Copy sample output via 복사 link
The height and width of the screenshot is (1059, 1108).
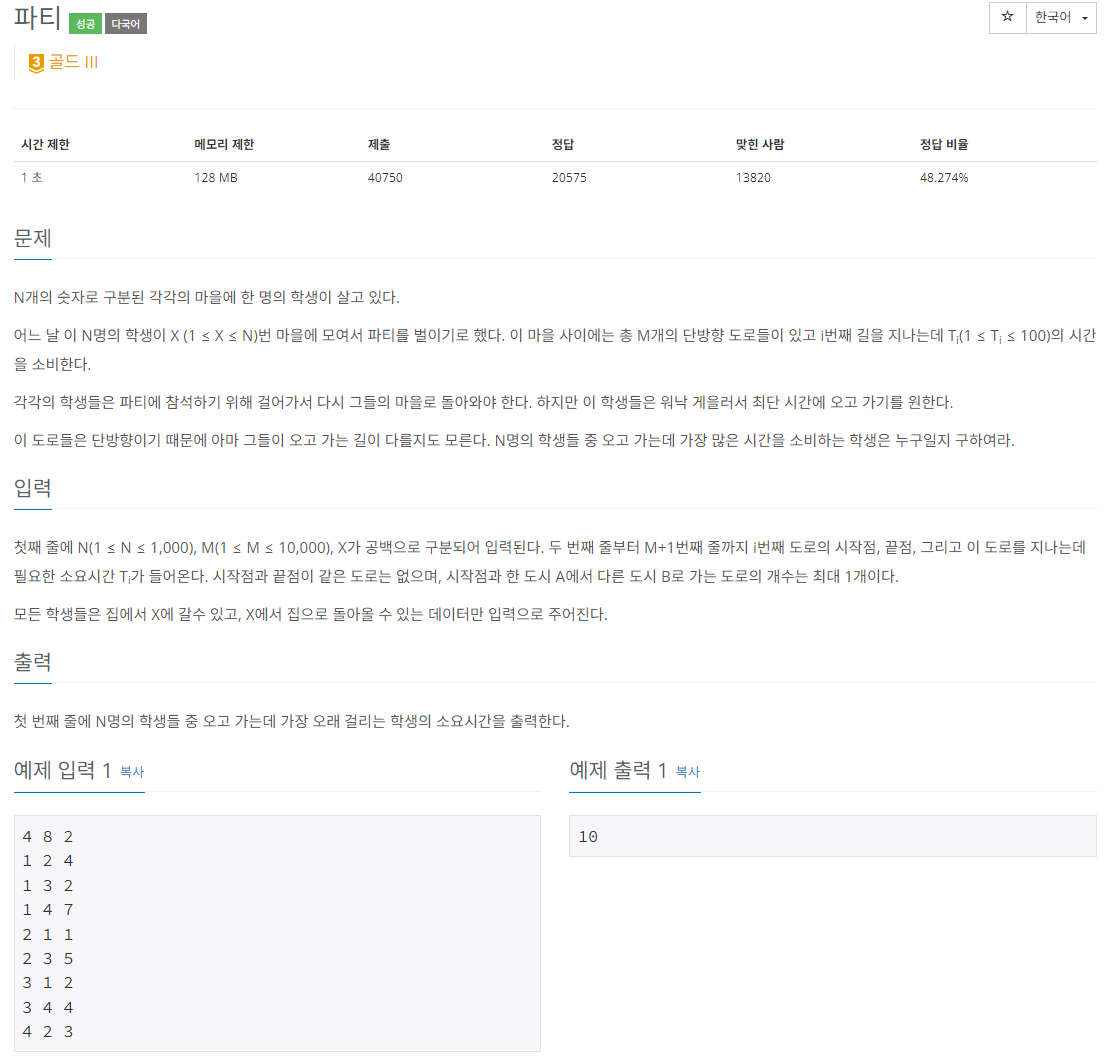coord(688,772)
